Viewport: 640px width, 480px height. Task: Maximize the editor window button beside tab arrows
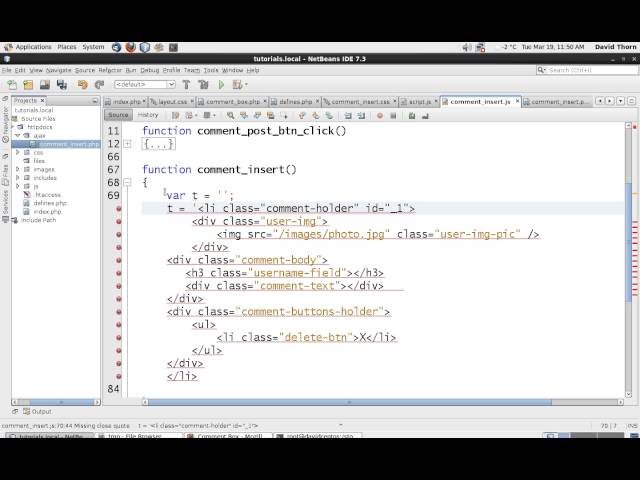631,100
